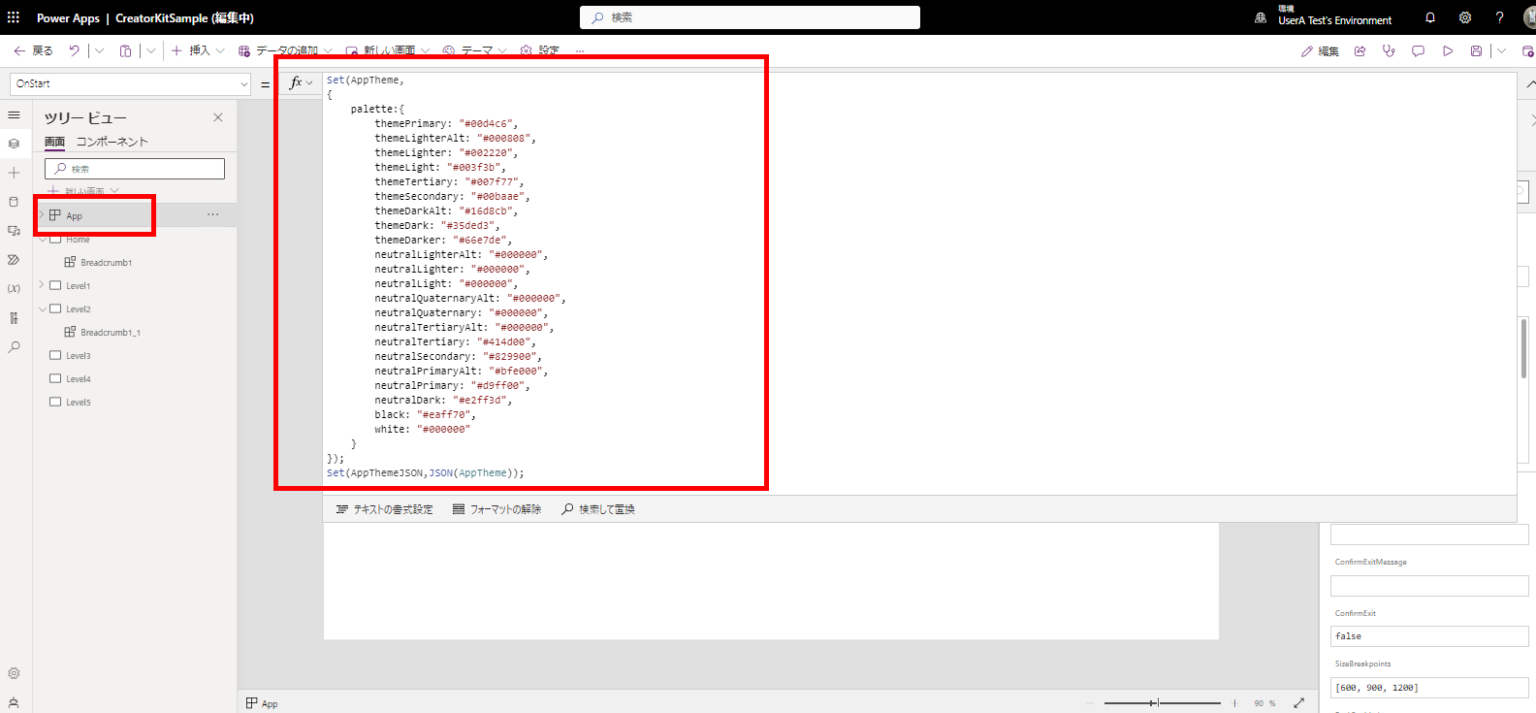Open the Insert pane from the left rail
The height and width of the screenshot is (713, 1536).
pyautogui.click(x=14, y=172)
